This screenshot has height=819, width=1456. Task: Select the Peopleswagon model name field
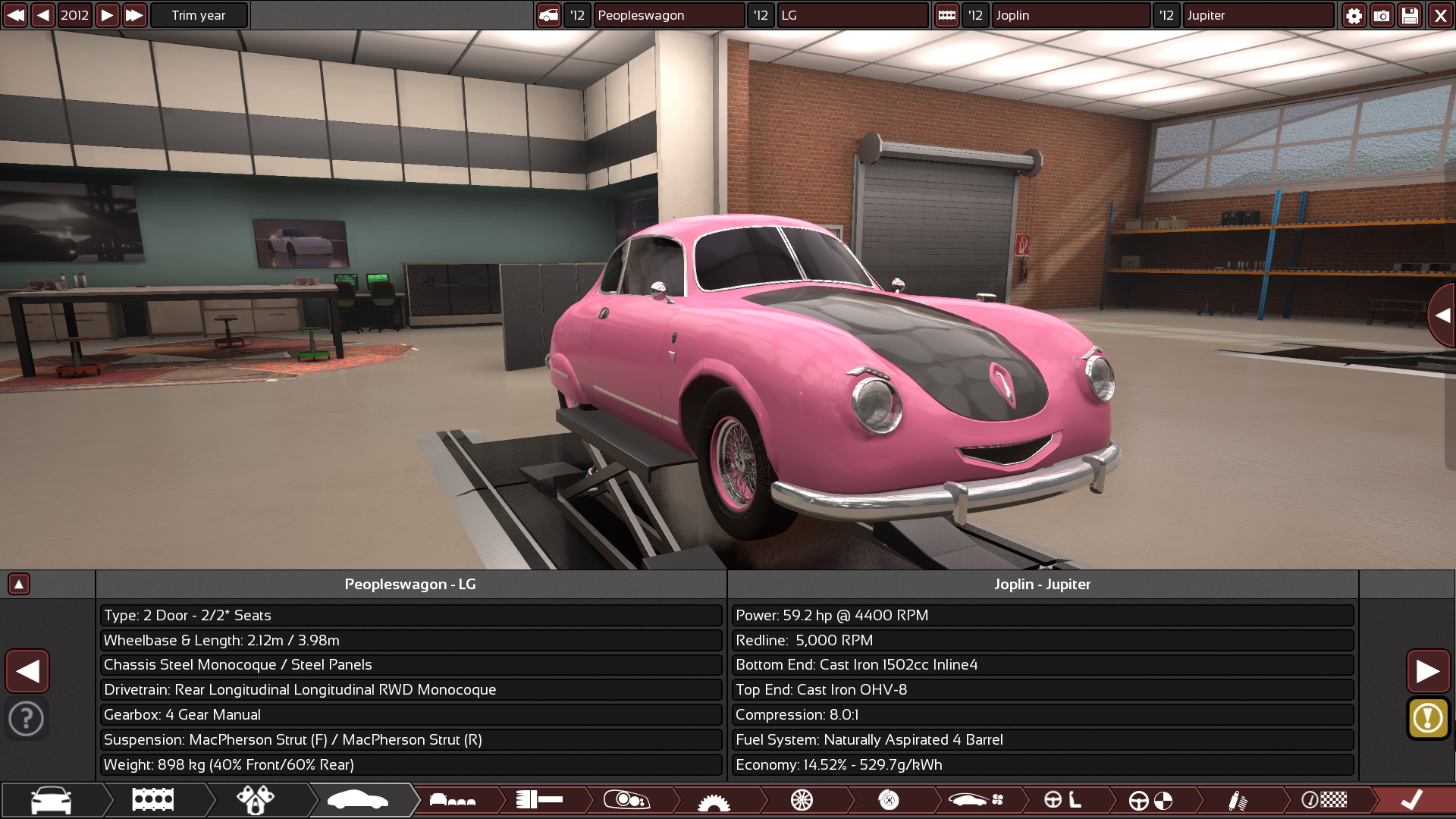pos(669,15)
